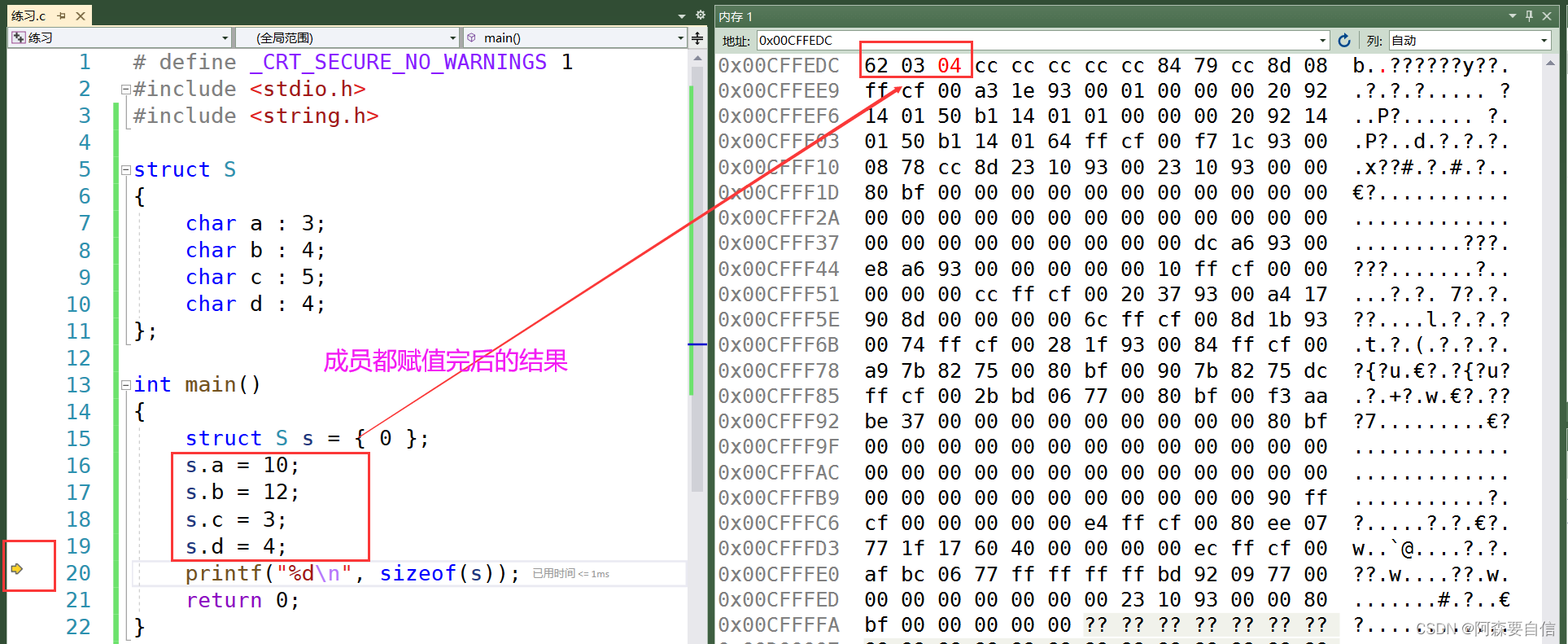Viewport: 1568px width, 644px height.
Task: Click the s.b = 12; code line
Action: coord(242,493)
